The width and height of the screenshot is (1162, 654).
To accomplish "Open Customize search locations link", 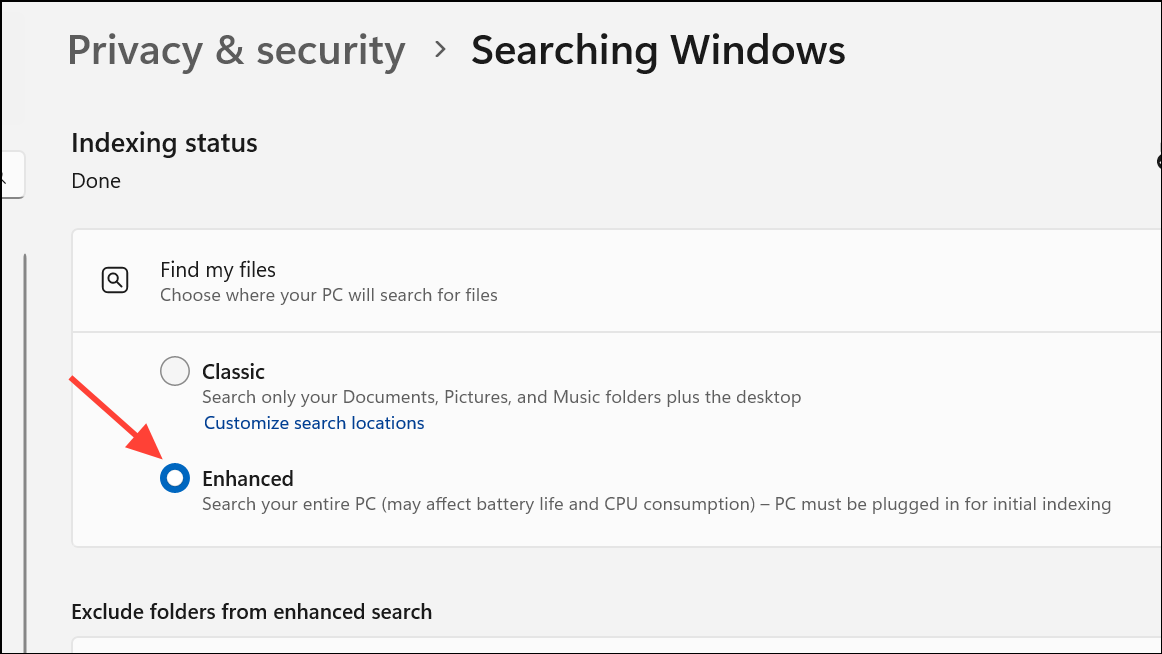I will 314,423.
